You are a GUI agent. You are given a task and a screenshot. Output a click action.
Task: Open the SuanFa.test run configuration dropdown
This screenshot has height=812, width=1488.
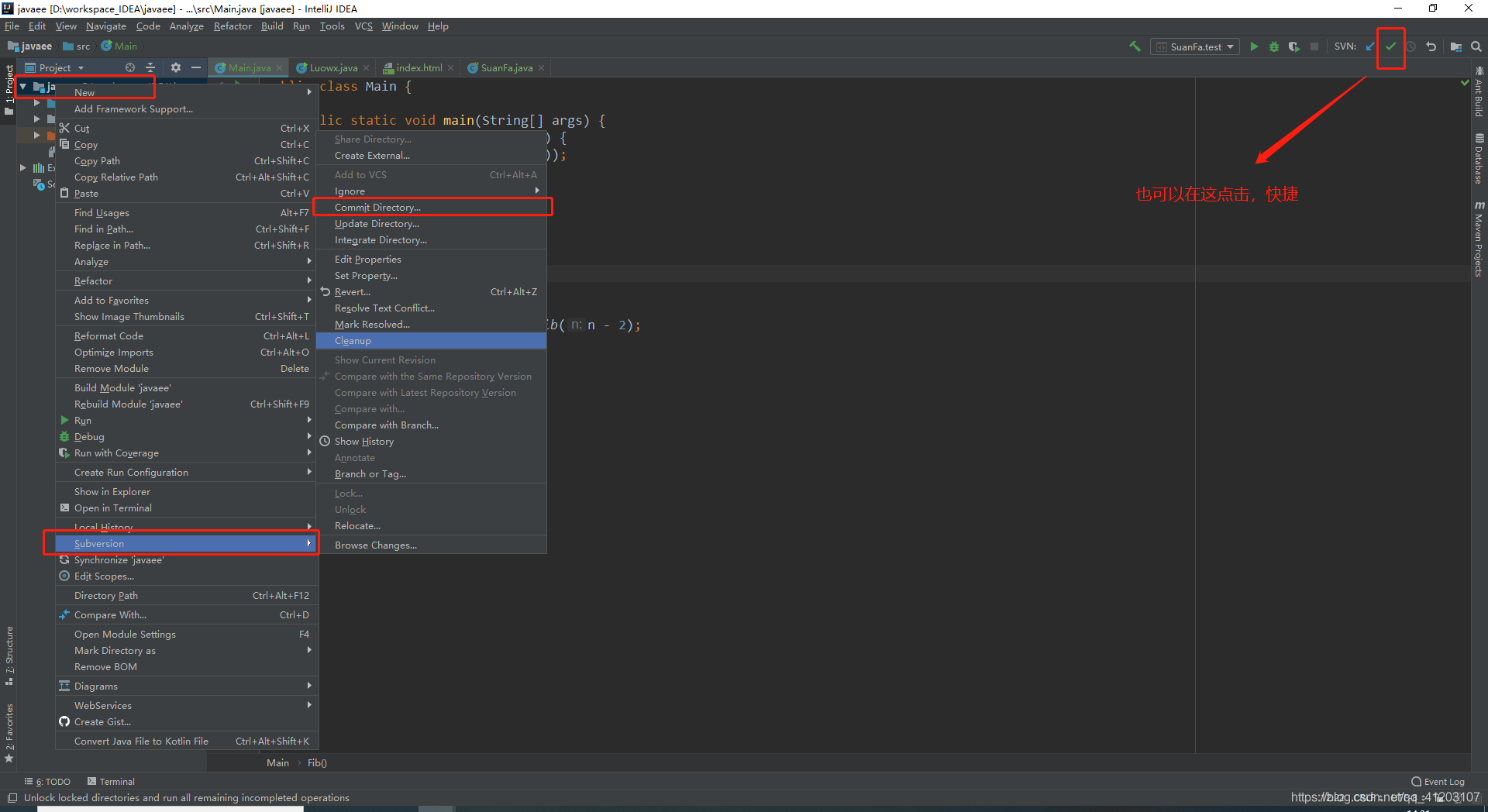(1195, 46)
